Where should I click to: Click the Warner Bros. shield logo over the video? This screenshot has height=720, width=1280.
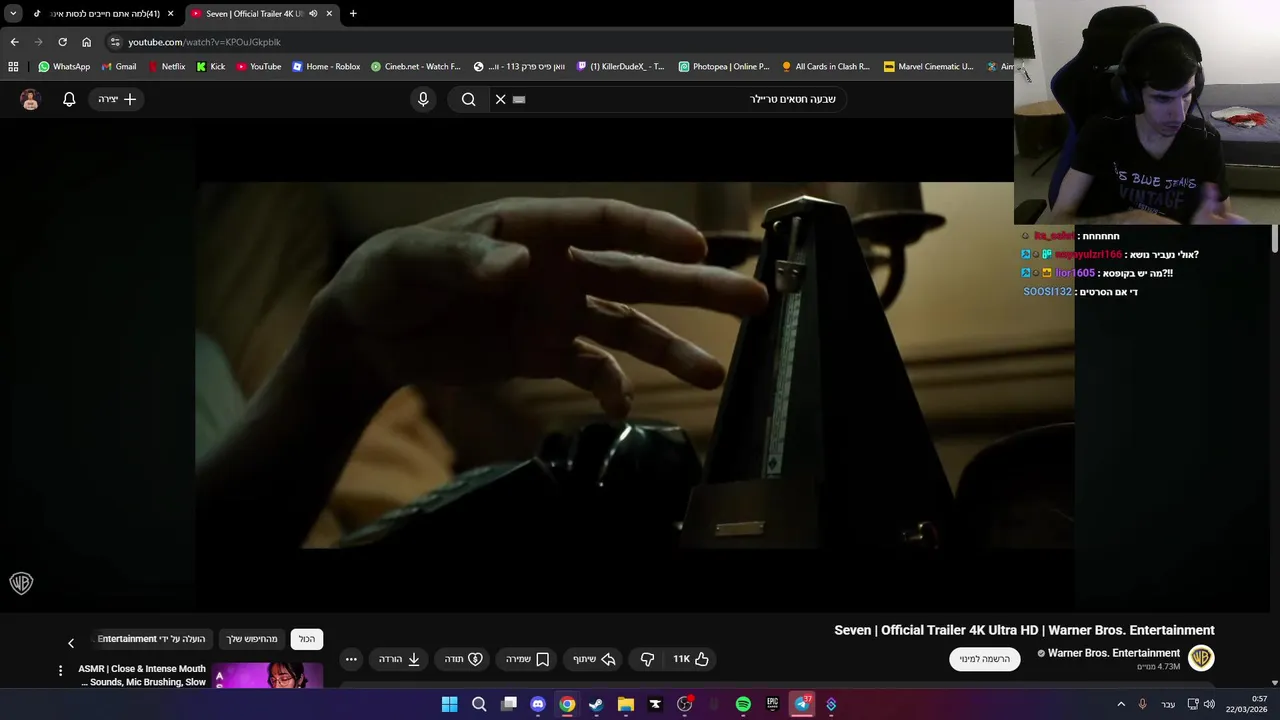(21, 583)
